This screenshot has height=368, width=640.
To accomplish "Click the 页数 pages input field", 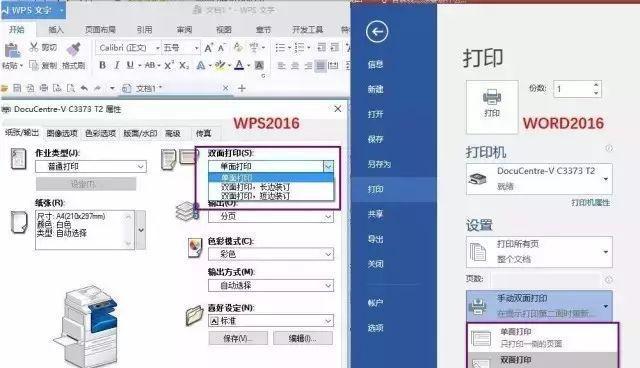I will pos(546,280).
